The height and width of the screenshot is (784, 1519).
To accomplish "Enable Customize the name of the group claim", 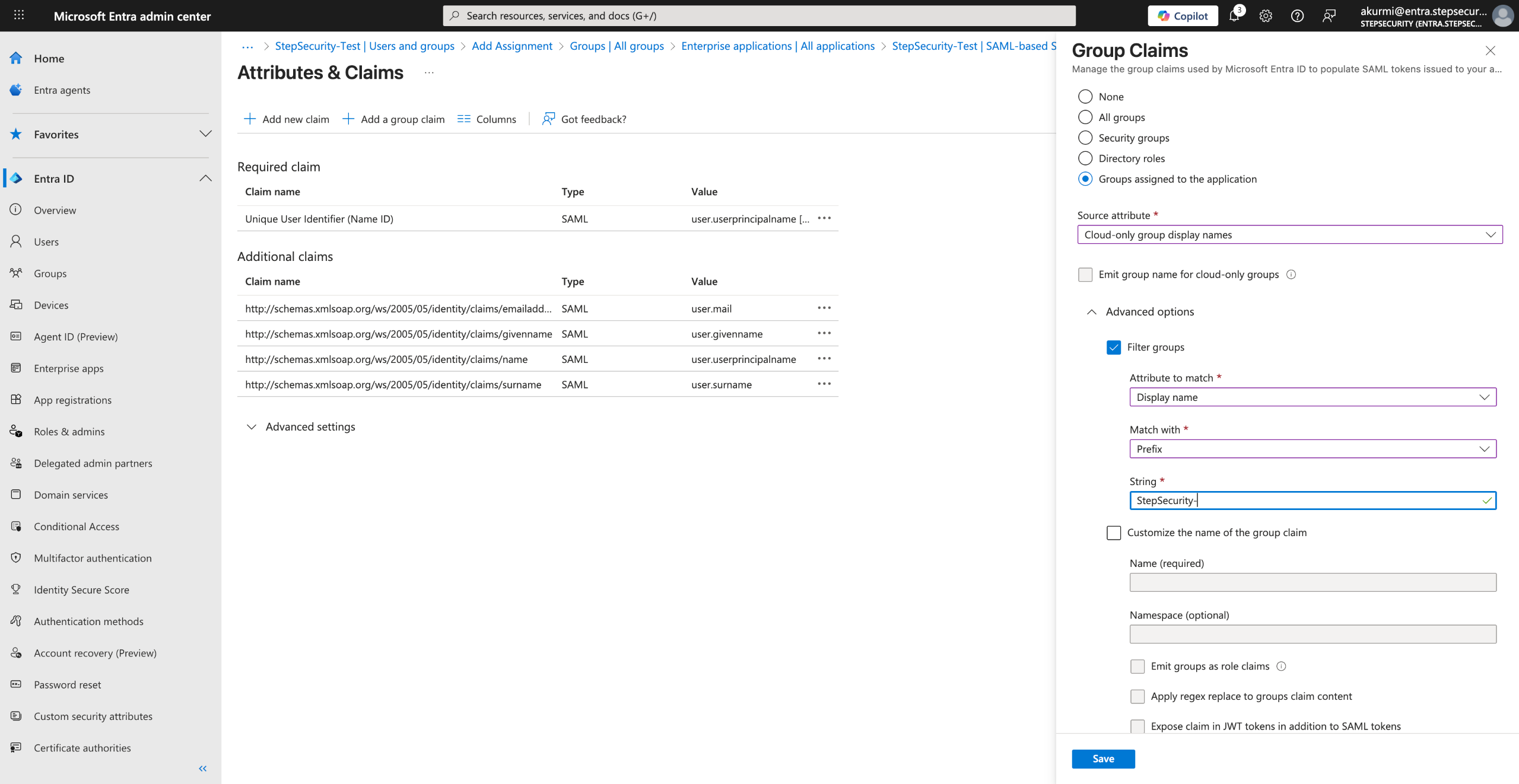I will click(x=1114, y=533).
